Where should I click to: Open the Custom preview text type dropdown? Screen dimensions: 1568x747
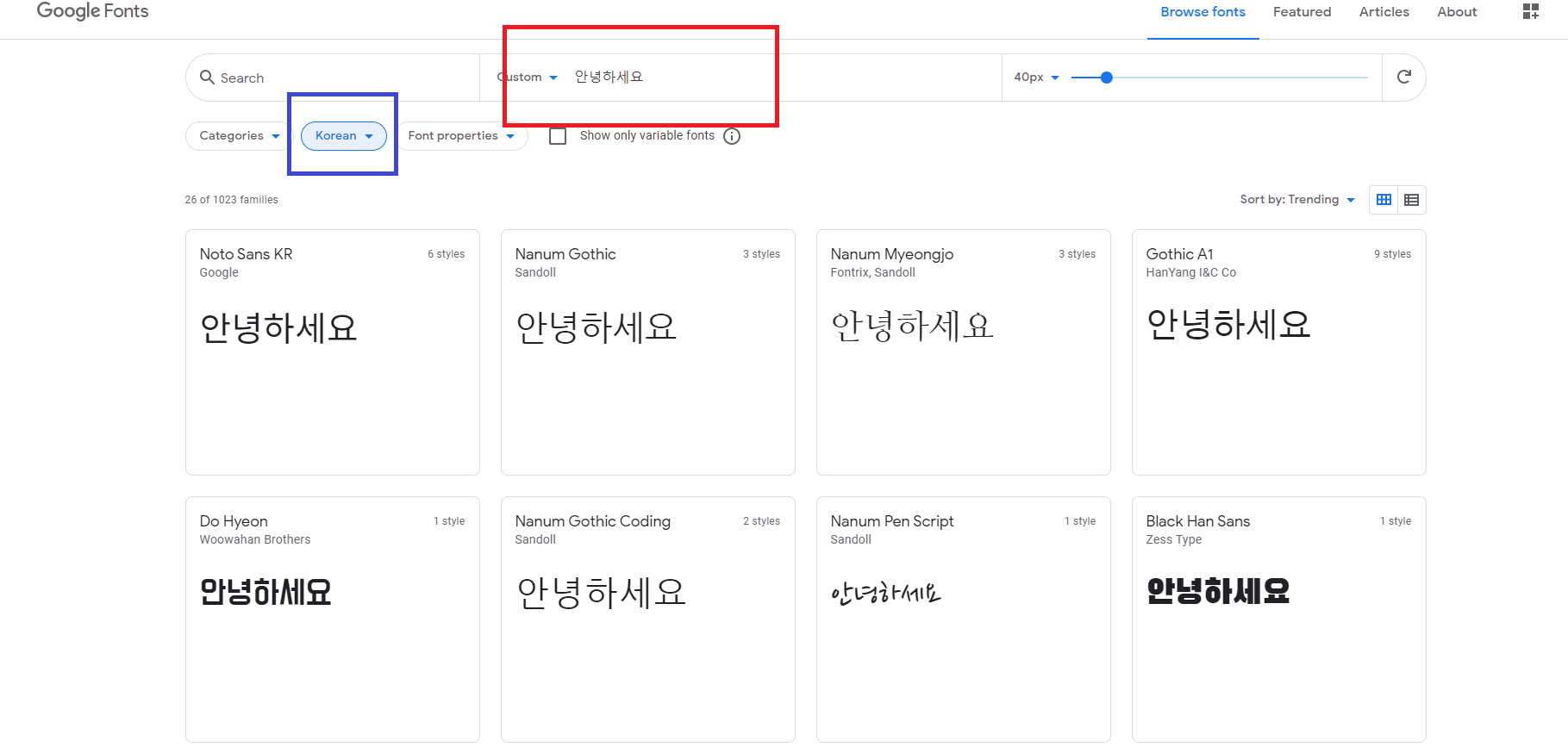[x=527, y=78]
